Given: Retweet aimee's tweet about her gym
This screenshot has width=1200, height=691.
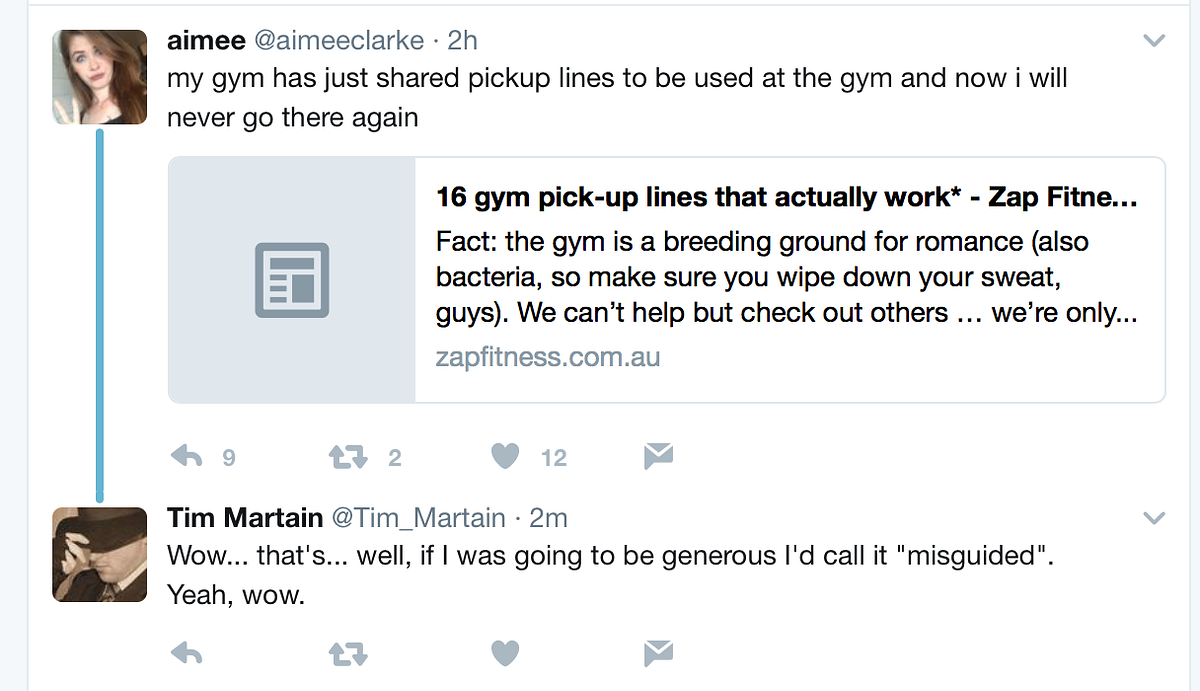Looking at the screenshot, I should pos(348,457).
